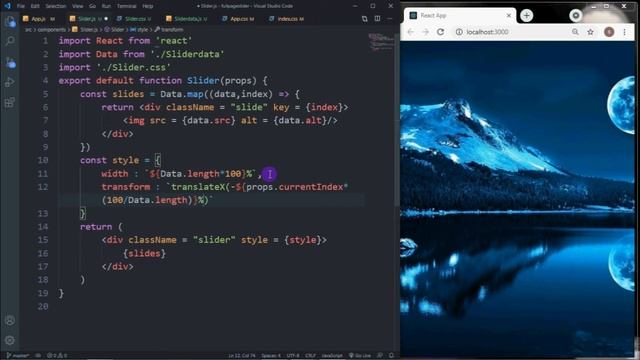Click 'CRLF' end of line setting

(310, 356)
